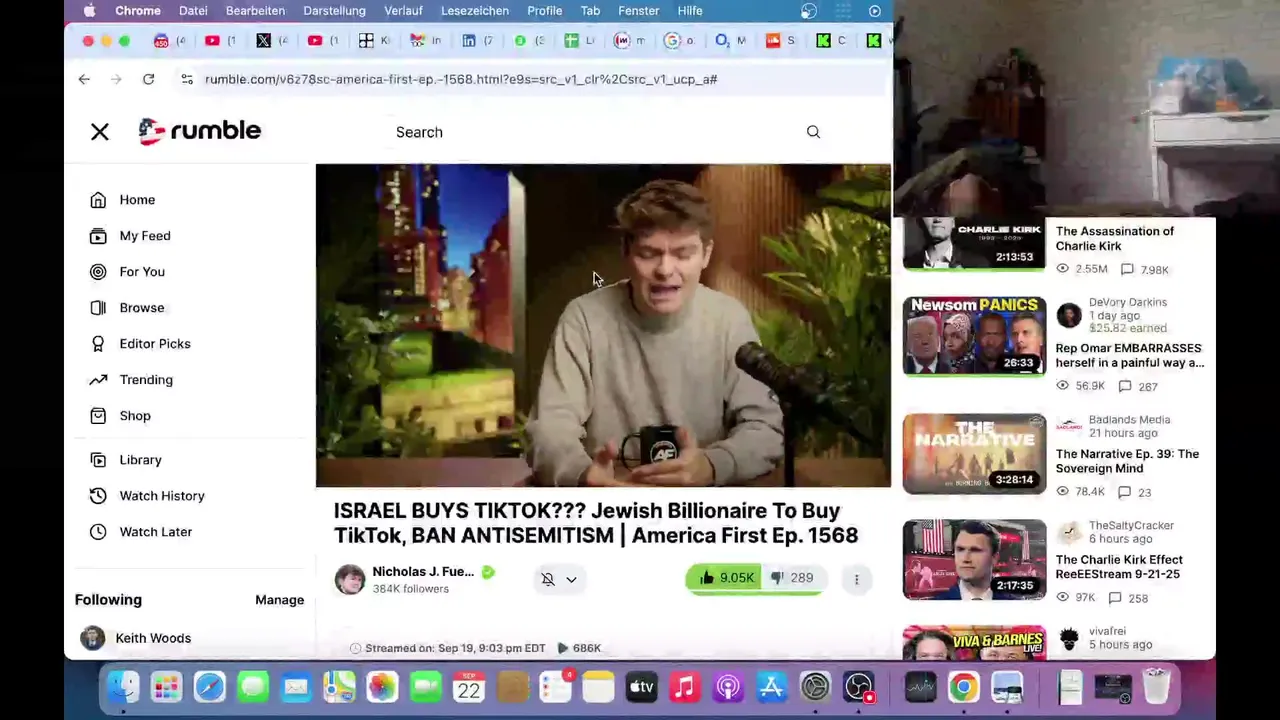Close the Rumble sidebar with the X icon
The height and width of the screenshot is (720, 1280).
tap(100, 131)
